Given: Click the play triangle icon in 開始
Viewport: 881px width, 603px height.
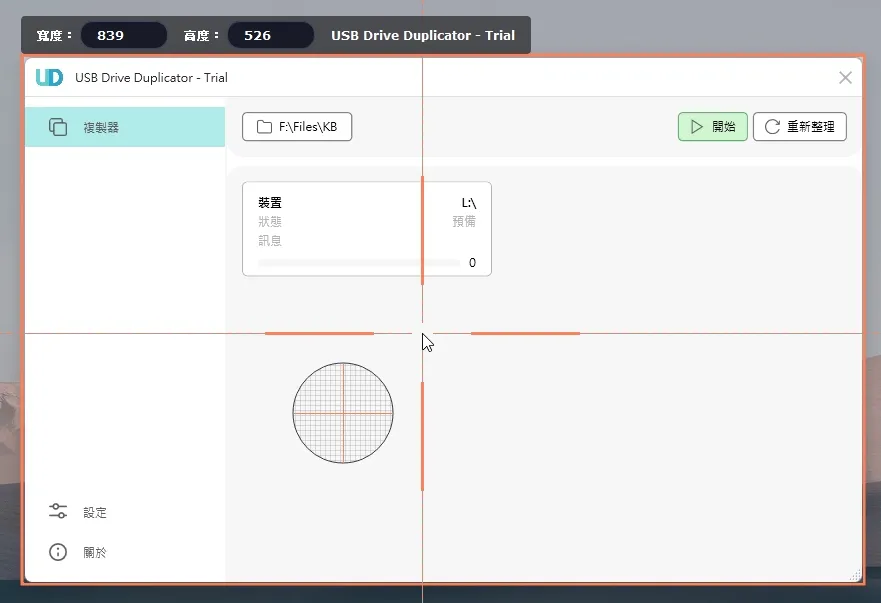Looking at the screenshot, I should [x=697, y=127].
